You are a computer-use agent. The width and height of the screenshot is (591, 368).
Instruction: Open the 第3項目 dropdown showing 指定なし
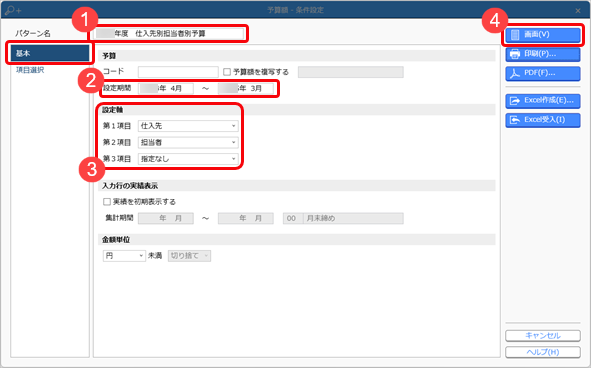[188, 159]
